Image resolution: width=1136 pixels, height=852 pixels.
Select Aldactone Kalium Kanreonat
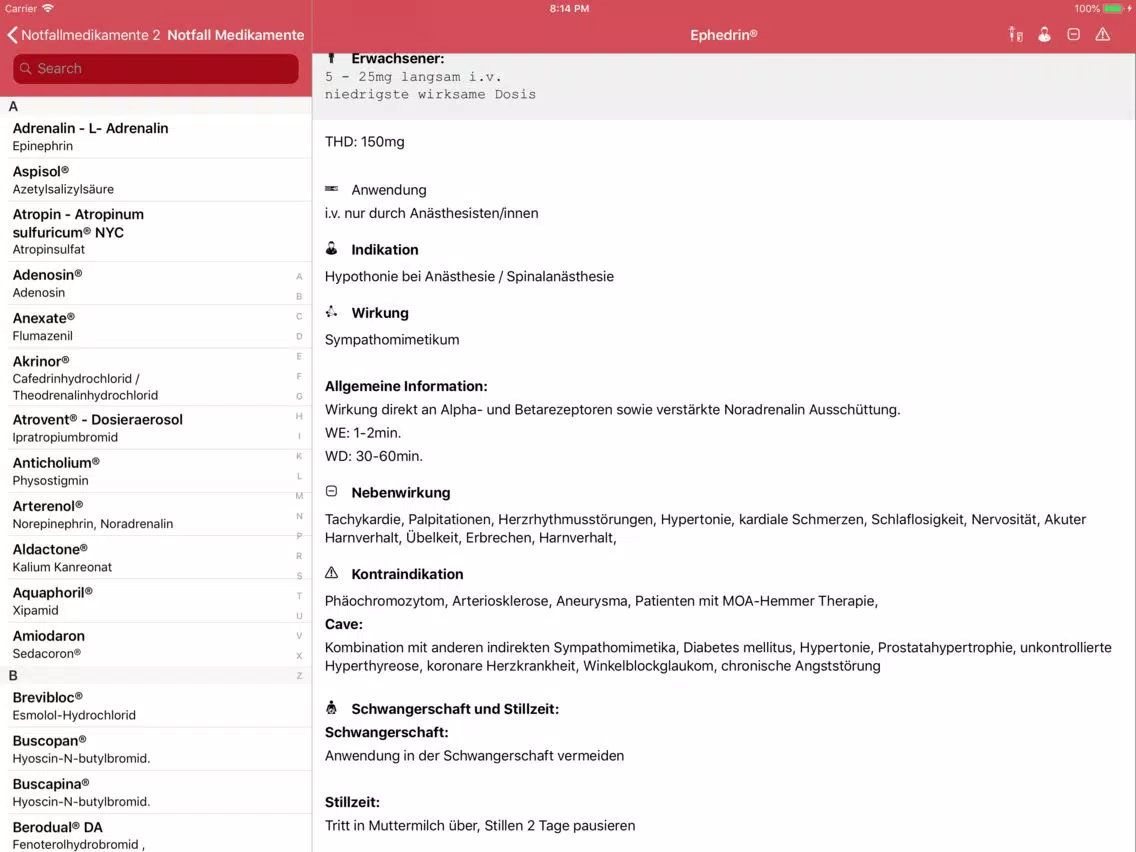tap(156, 558)
